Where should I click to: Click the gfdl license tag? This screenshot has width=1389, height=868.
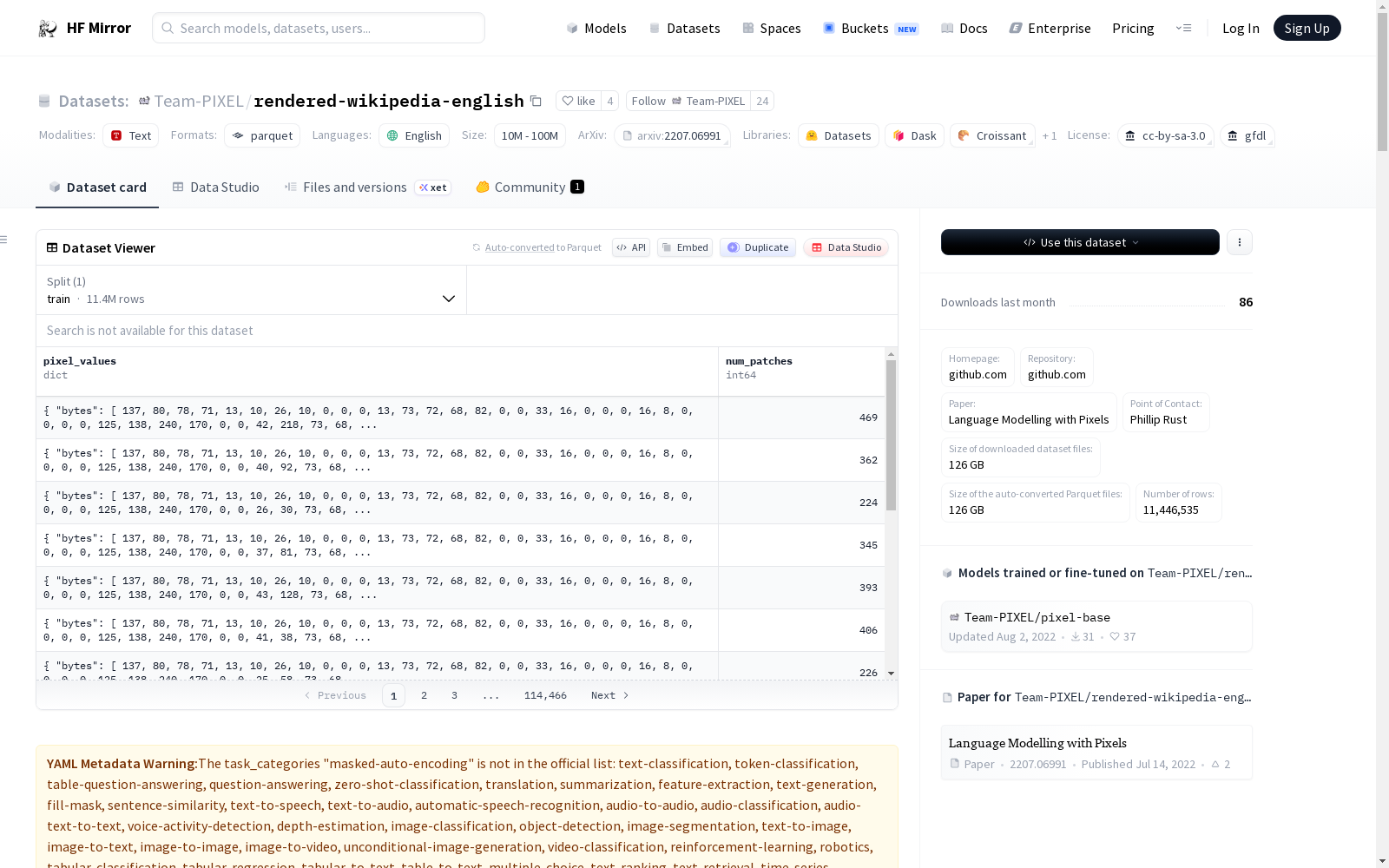pyautogui.click(x=1247, y=135)
